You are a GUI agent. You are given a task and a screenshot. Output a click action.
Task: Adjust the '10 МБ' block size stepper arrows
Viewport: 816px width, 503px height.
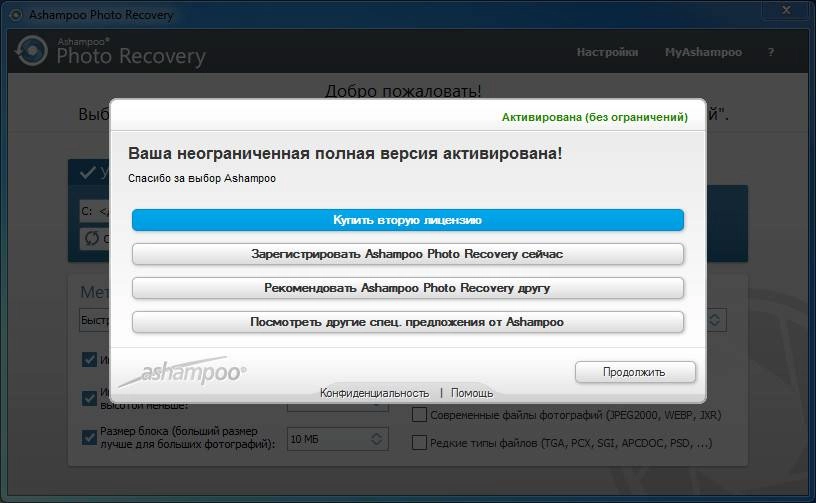[x=376, y=439]
